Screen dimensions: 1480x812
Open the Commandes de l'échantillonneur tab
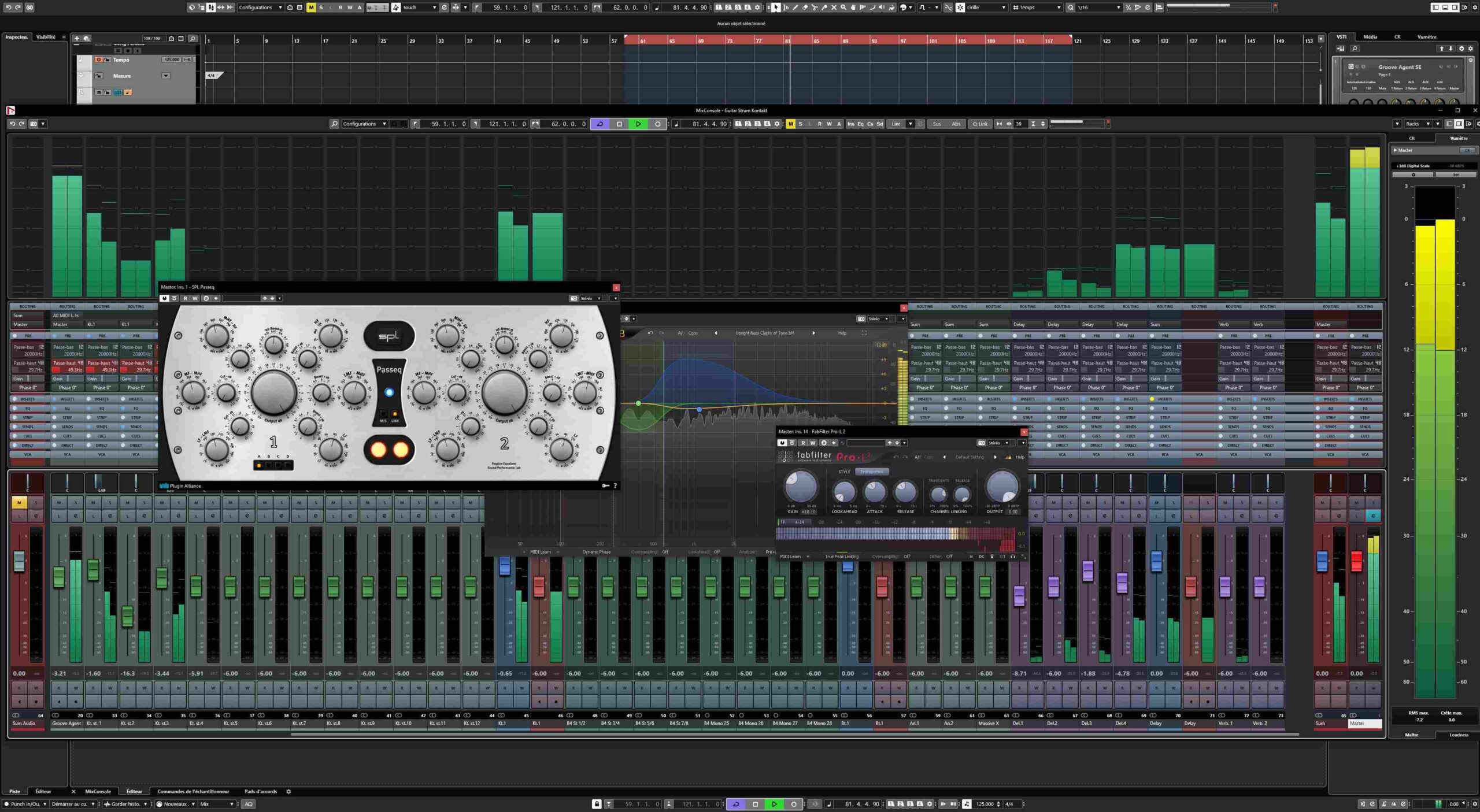[193, 792]
